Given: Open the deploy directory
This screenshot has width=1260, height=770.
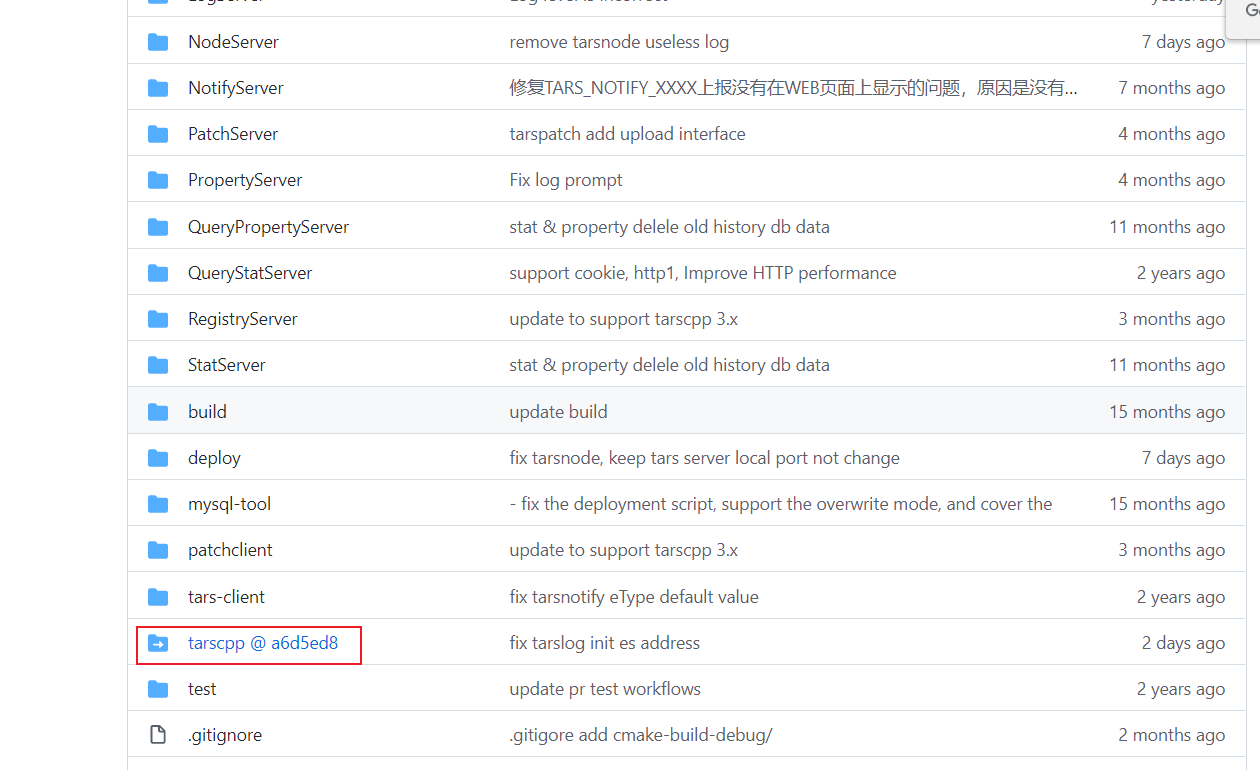Looking at the screenshot, I should pyautogui.click(x=214, y=458).
